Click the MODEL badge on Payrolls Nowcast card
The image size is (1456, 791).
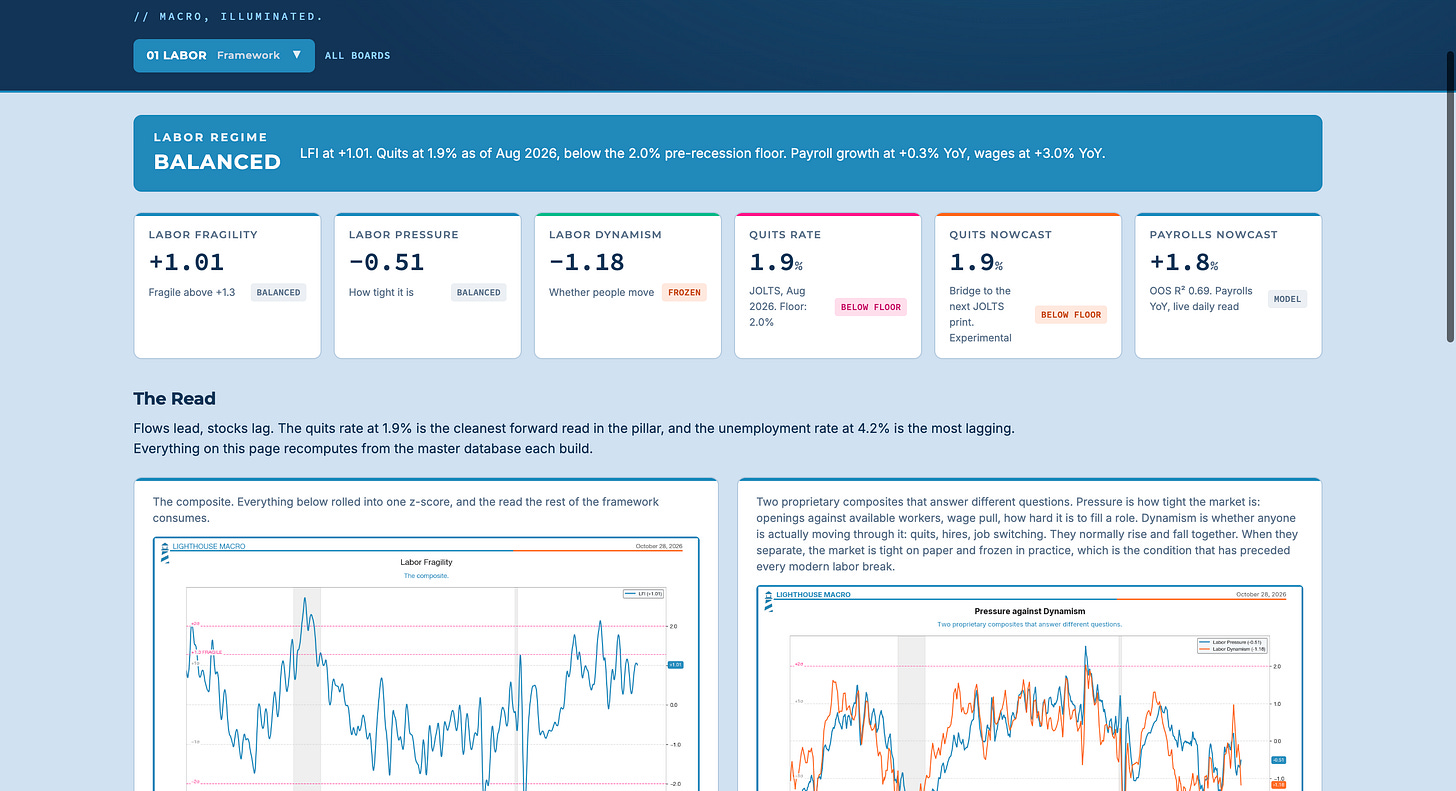[1288, 299]
